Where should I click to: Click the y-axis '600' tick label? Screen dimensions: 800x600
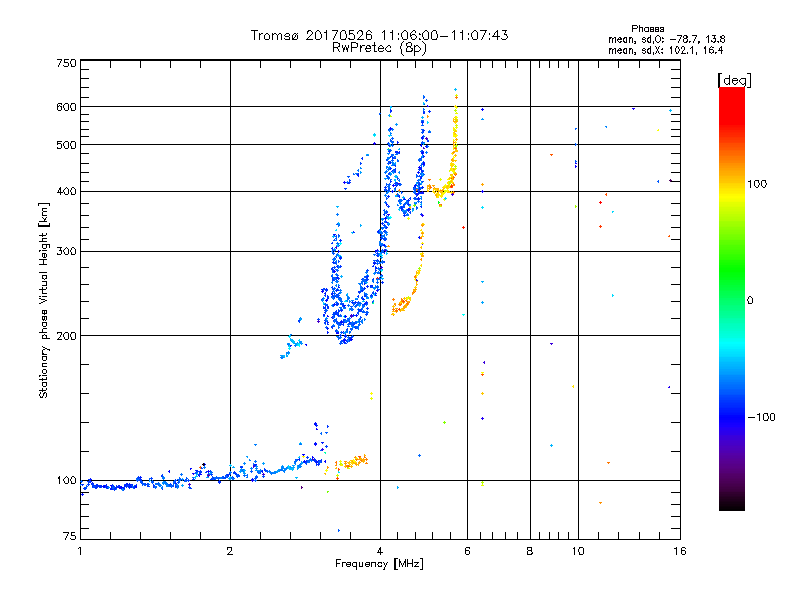click(x=66, y=107)
